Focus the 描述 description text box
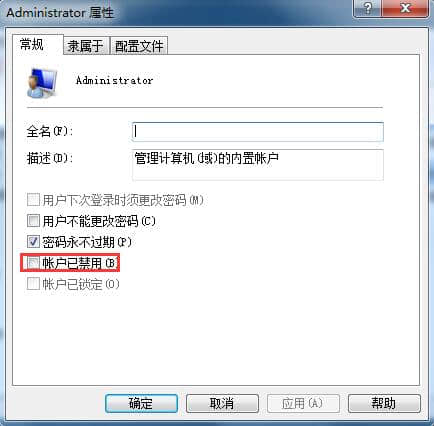 258,165
